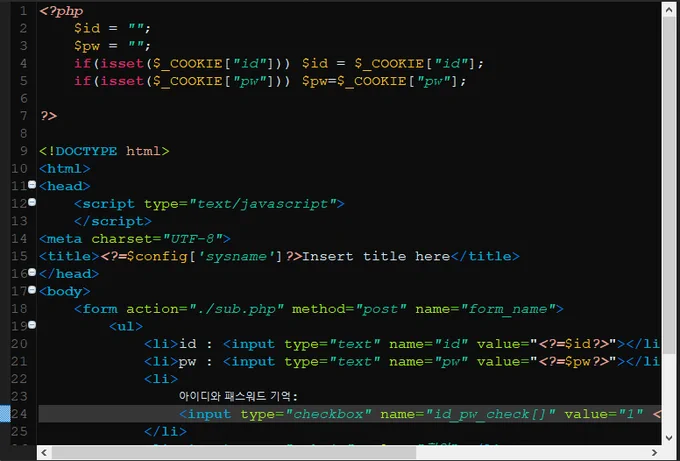The width and height of the screenshot is (680, 461).
Task: Click the '<head>' opening tag text
Action: coord(65,186)
